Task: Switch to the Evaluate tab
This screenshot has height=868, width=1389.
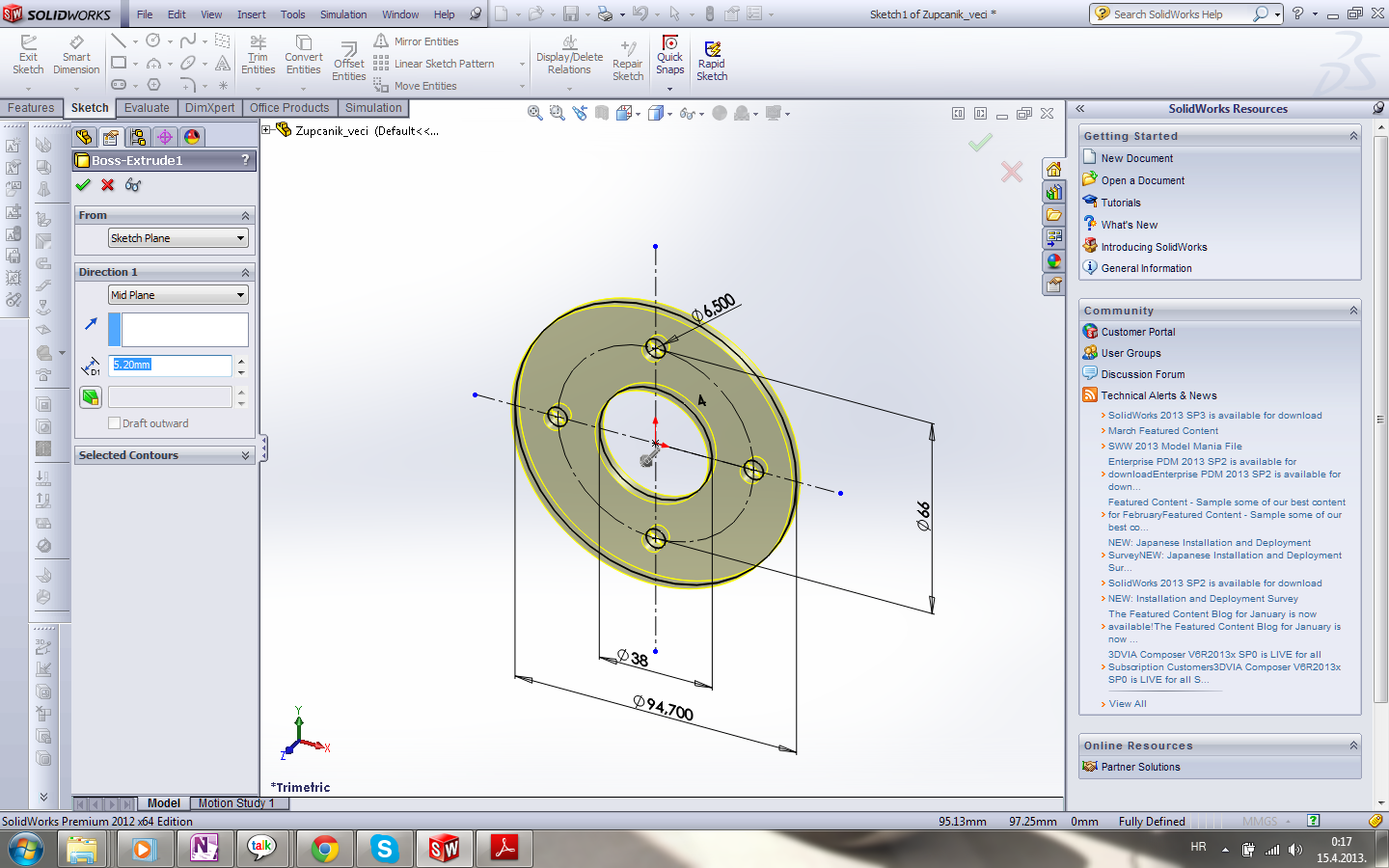Action: (147, 108)
